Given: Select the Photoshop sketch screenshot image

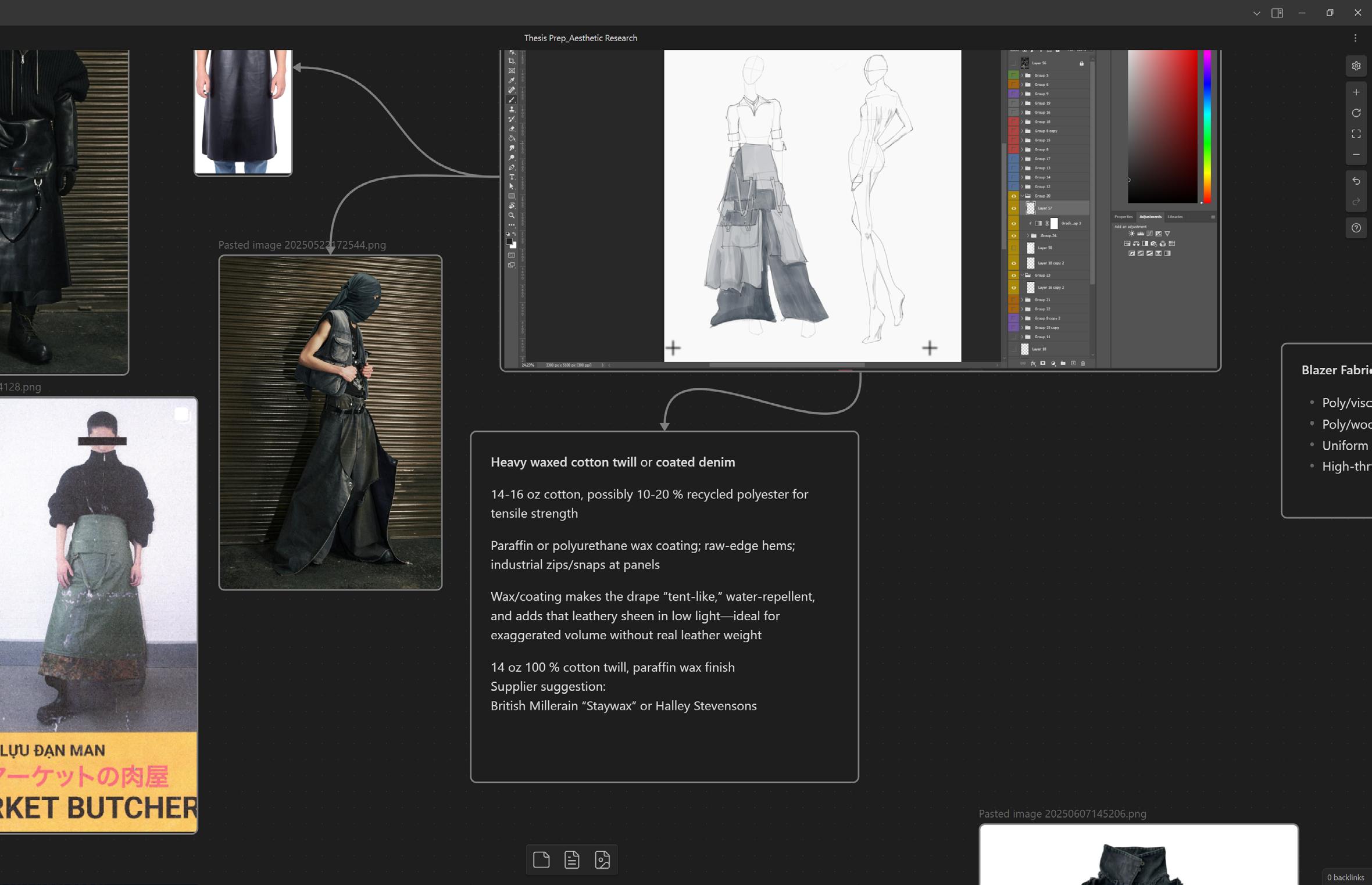Looking at the screenshot, I should tap(859, 209).
